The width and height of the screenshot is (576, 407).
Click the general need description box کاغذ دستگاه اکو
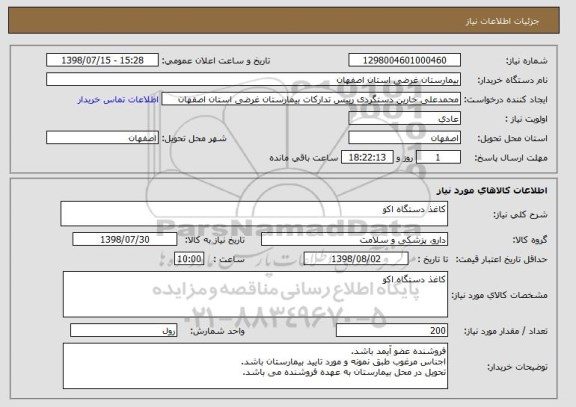[x=254, y=213]
